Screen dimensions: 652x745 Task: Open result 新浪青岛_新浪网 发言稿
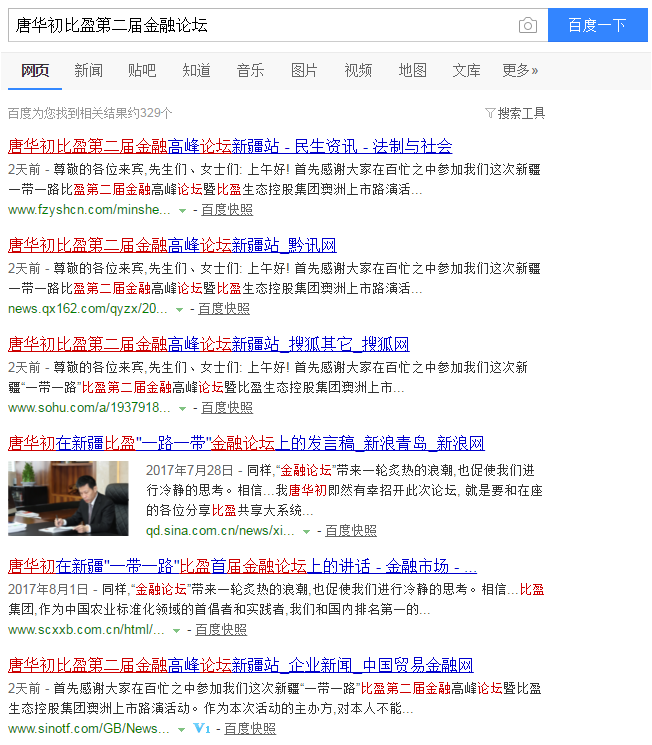coord(246,443)
